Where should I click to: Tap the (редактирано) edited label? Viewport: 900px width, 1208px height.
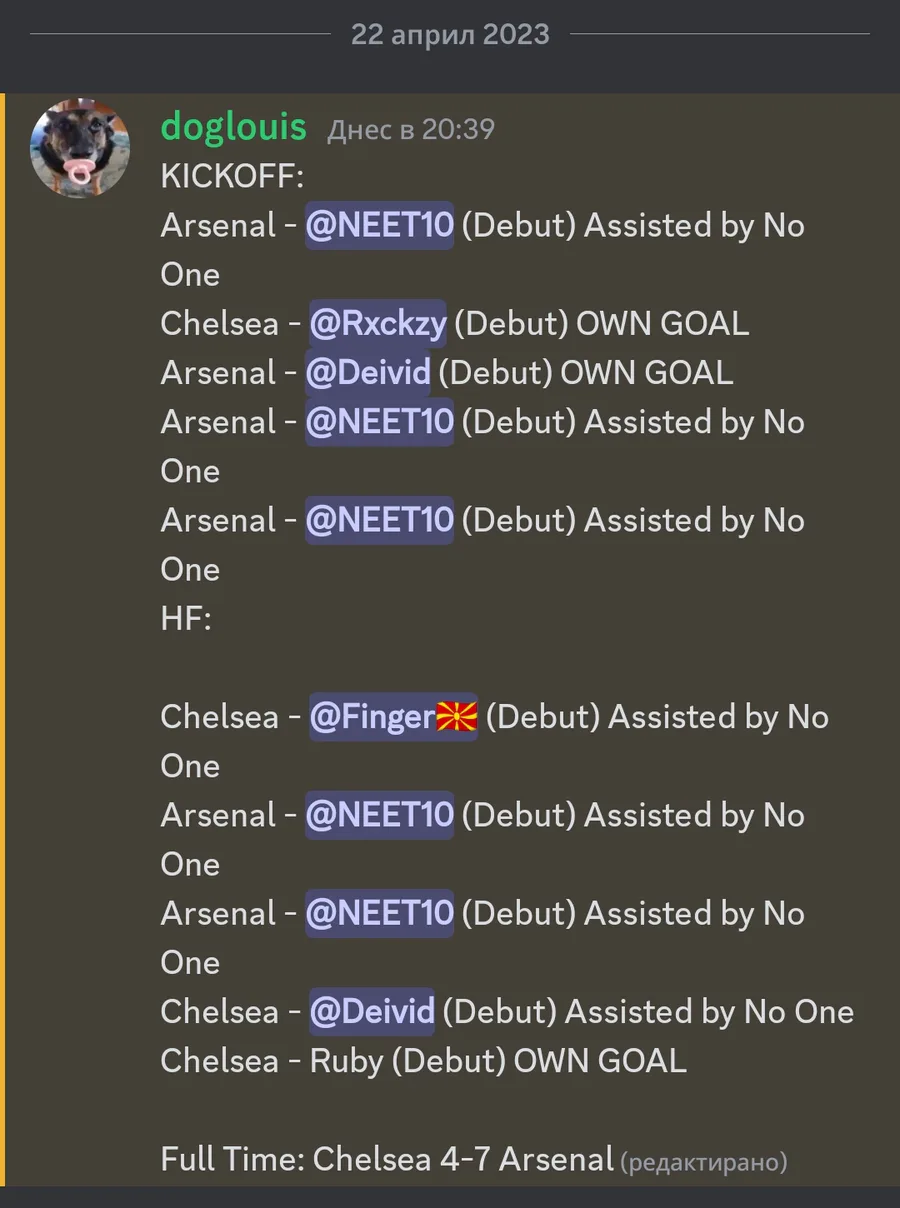click(704, 1162)
